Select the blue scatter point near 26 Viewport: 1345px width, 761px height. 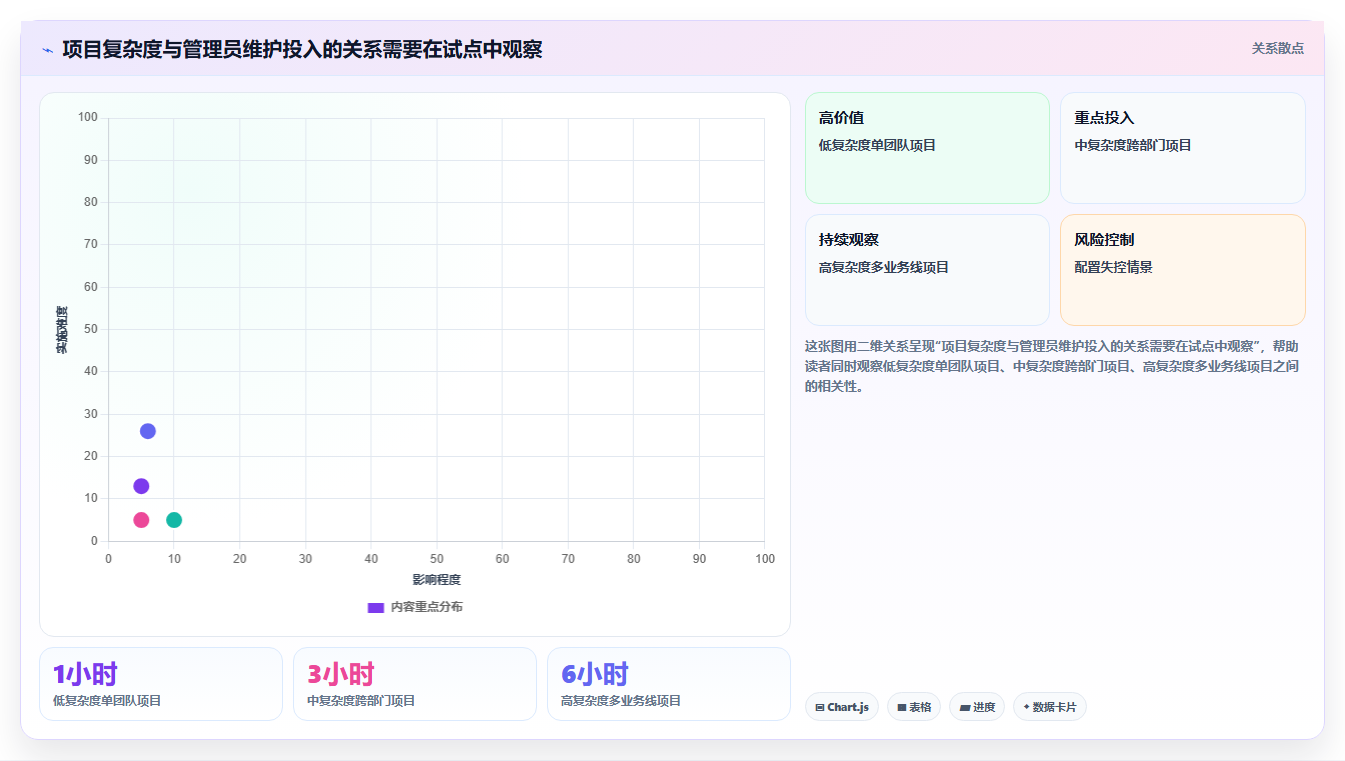click(x=148, y=431)
